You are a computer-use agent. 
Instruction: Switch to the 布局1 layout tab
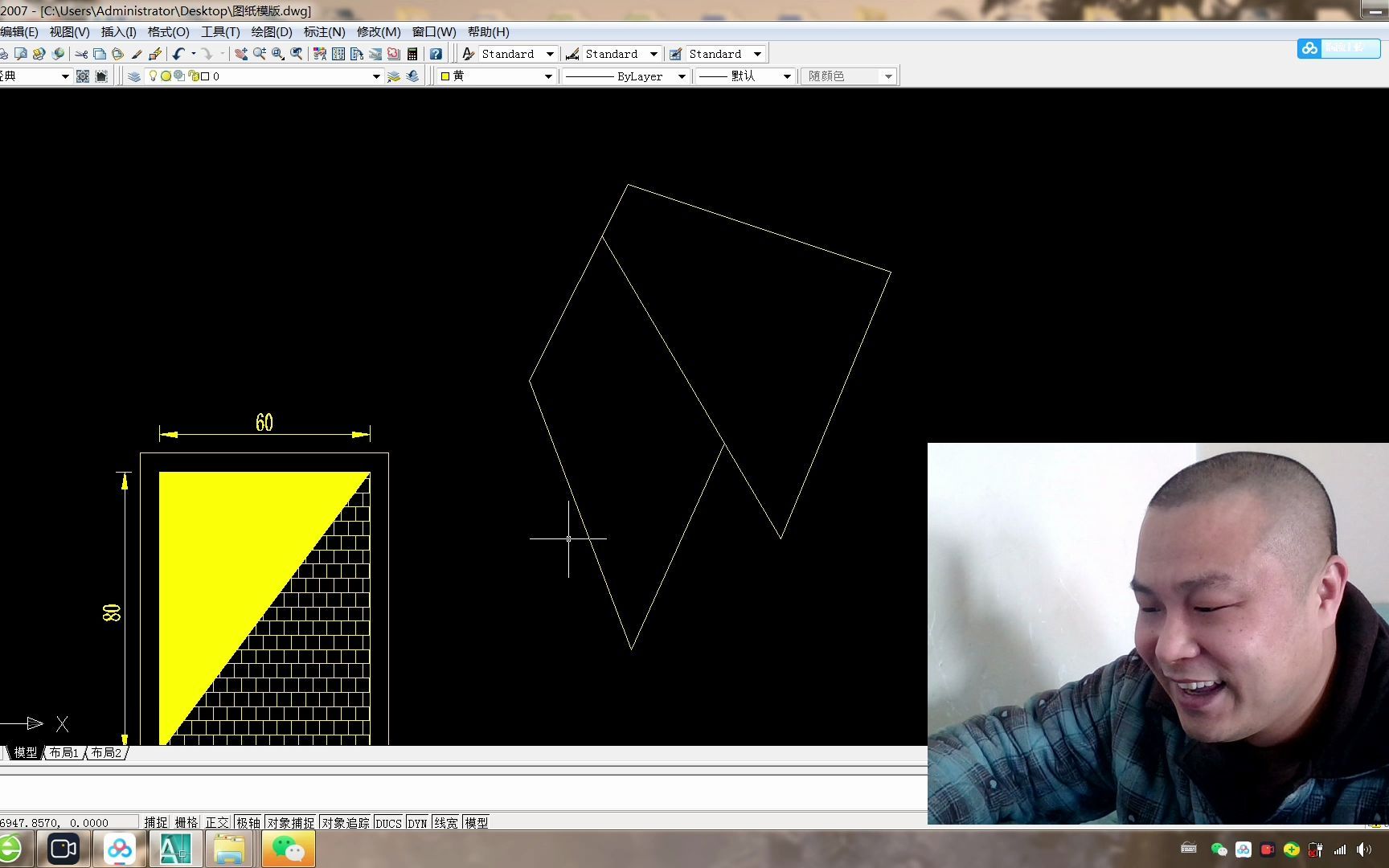point(64,753)
